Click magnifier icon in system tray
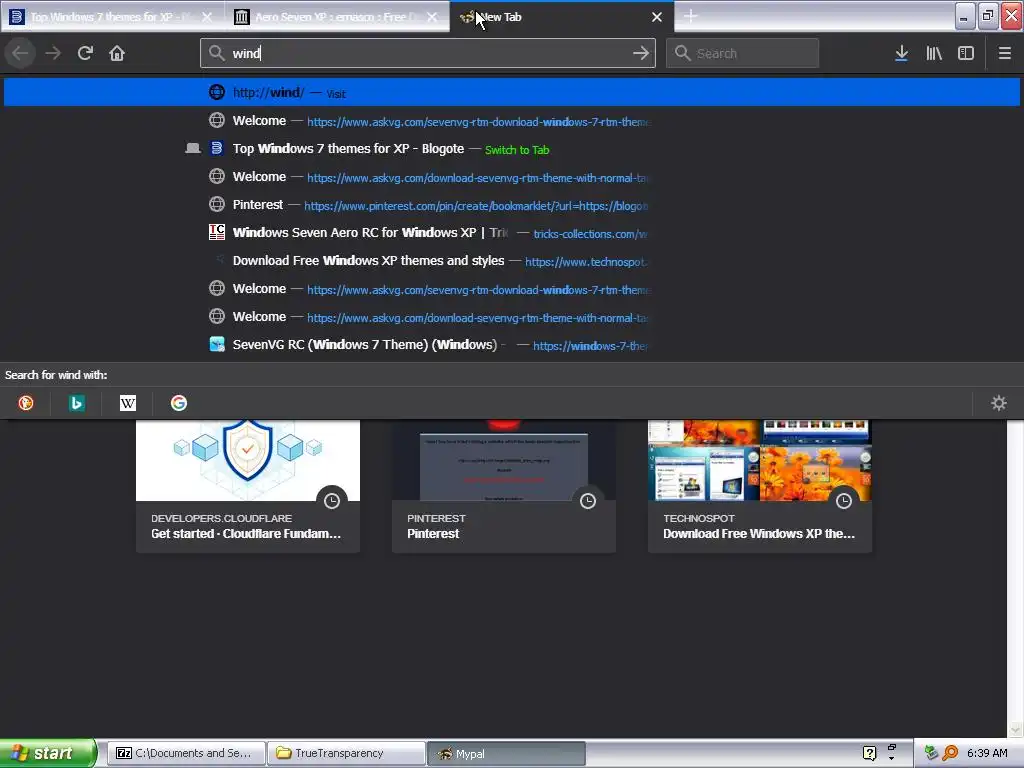The image size is (1024, 768). pos(950,753)
